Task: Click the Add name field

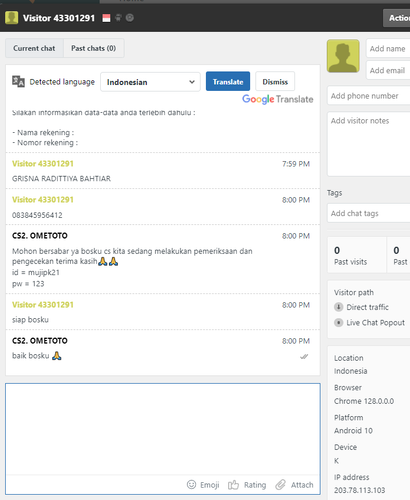Action: point(388,49)
